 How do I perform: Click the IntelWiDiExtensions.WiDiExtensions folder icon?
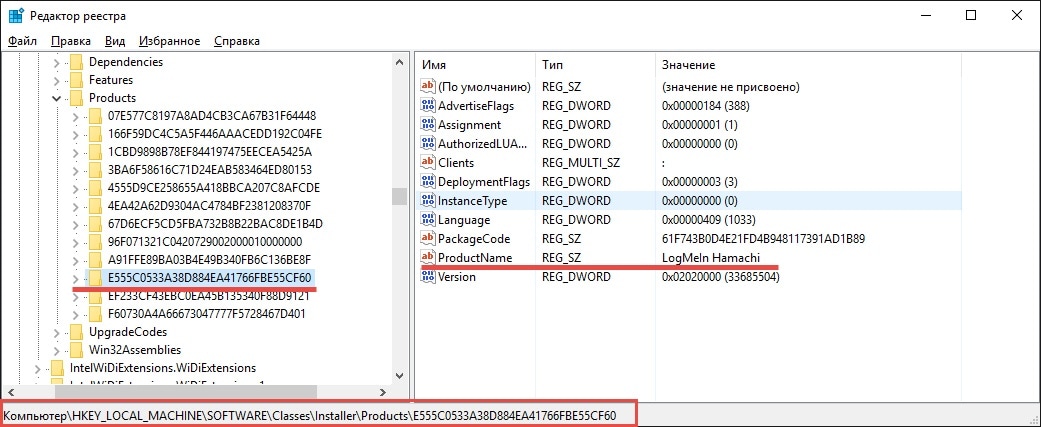(x=58, y=368)
